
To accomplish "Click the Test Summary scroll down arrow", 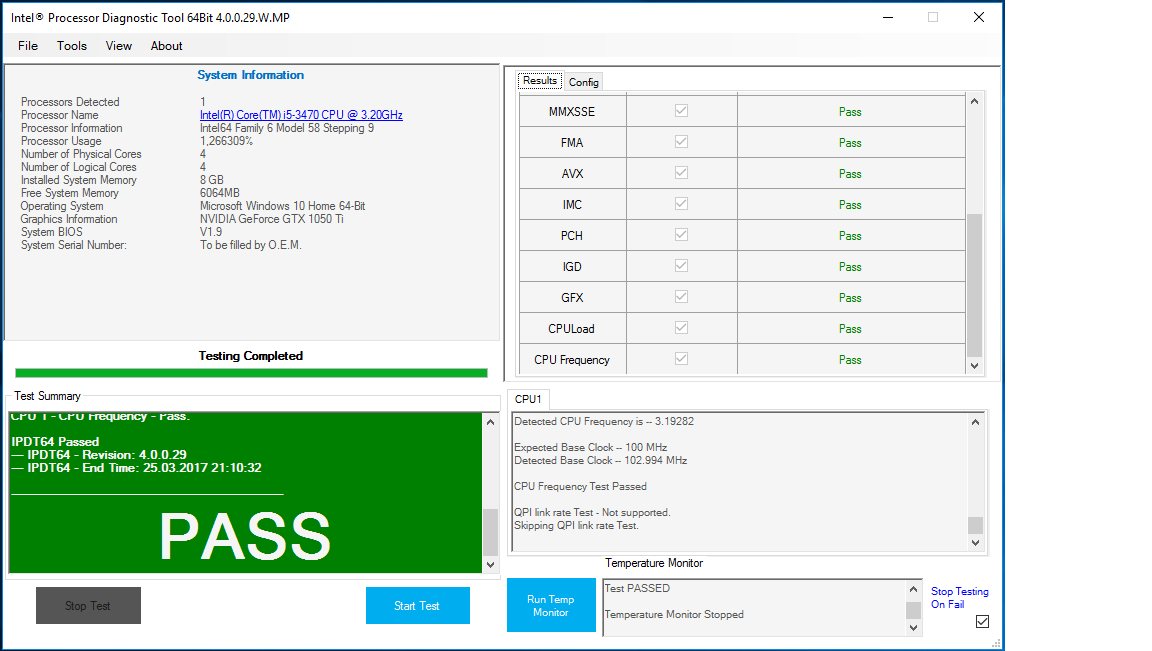I will coord(490,565).
